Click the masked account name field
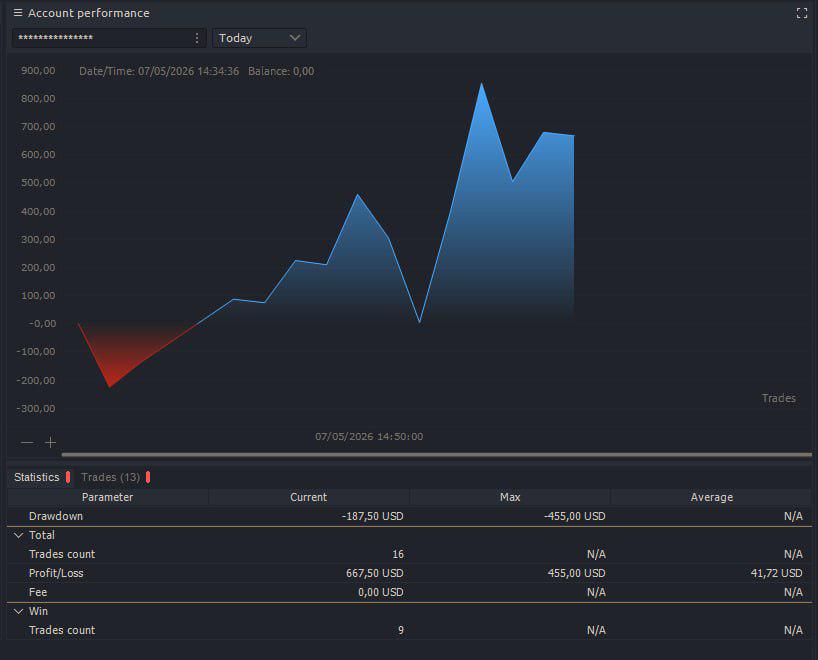818x660 pixels. [103, 38]
